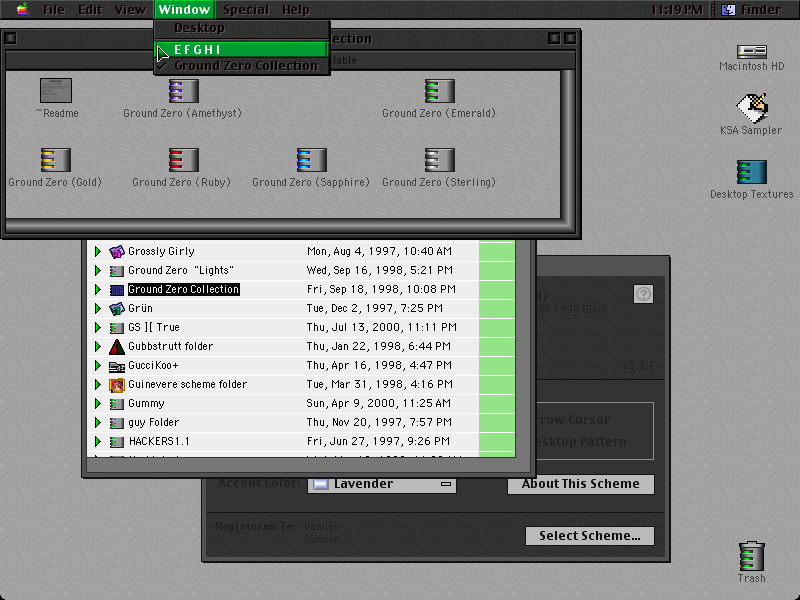Select Ground Zero (Gold) scheme icon
Image resolution: width=800 pixels, height=600 pixels.
(x=56, y=160)
